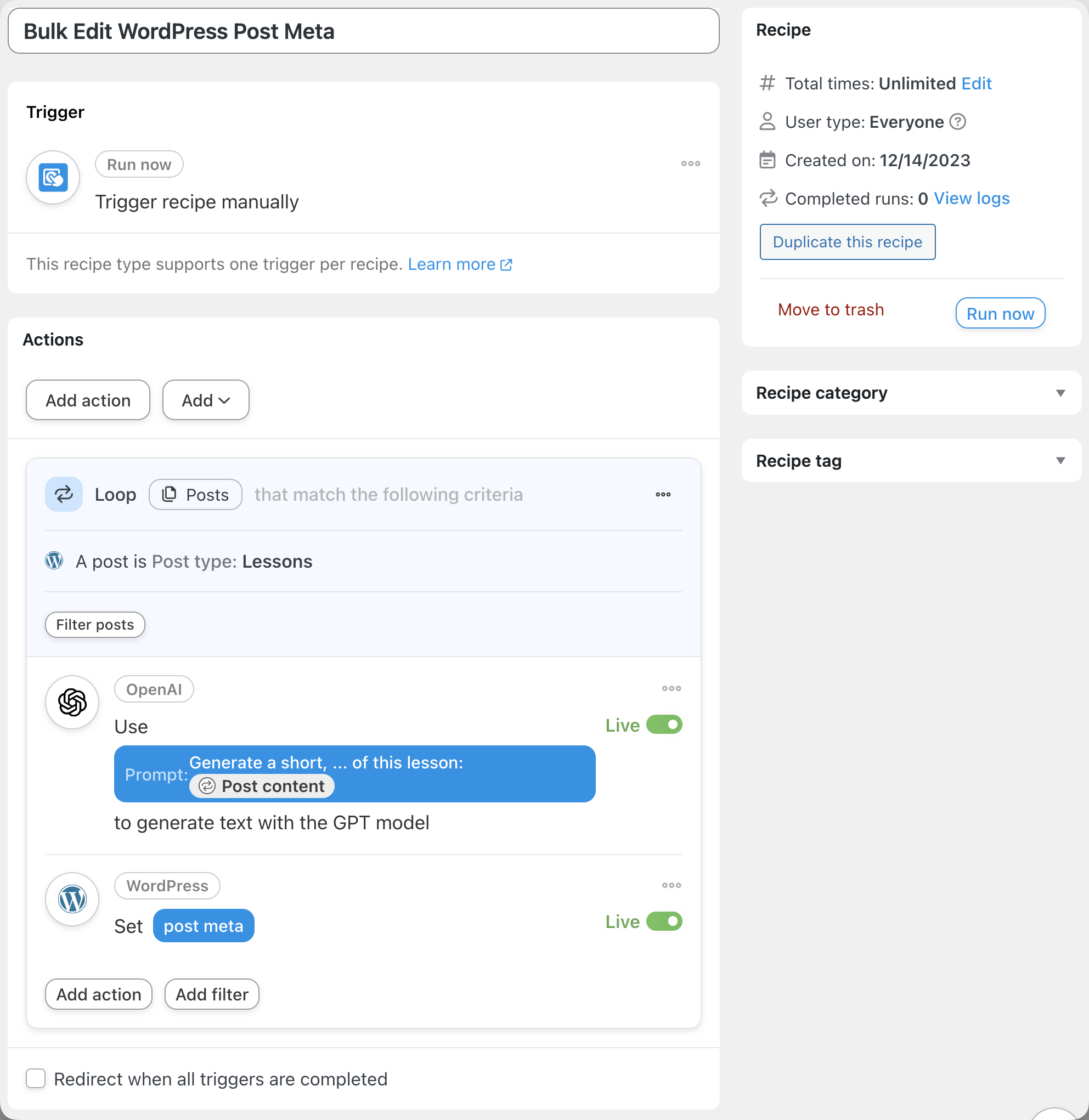Click User type help question icon

(957, 122)
